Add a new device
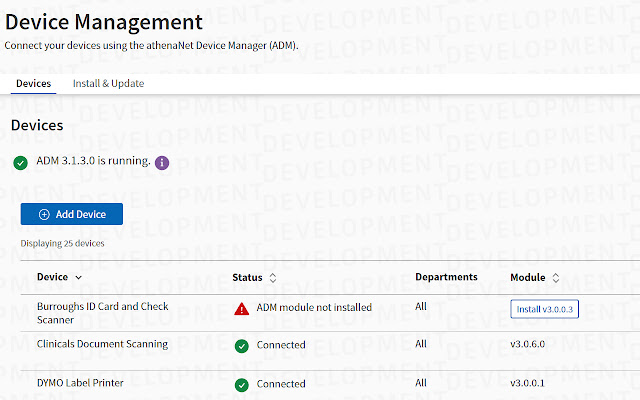This screenshot has height=400, width=640. coord(72,214)
